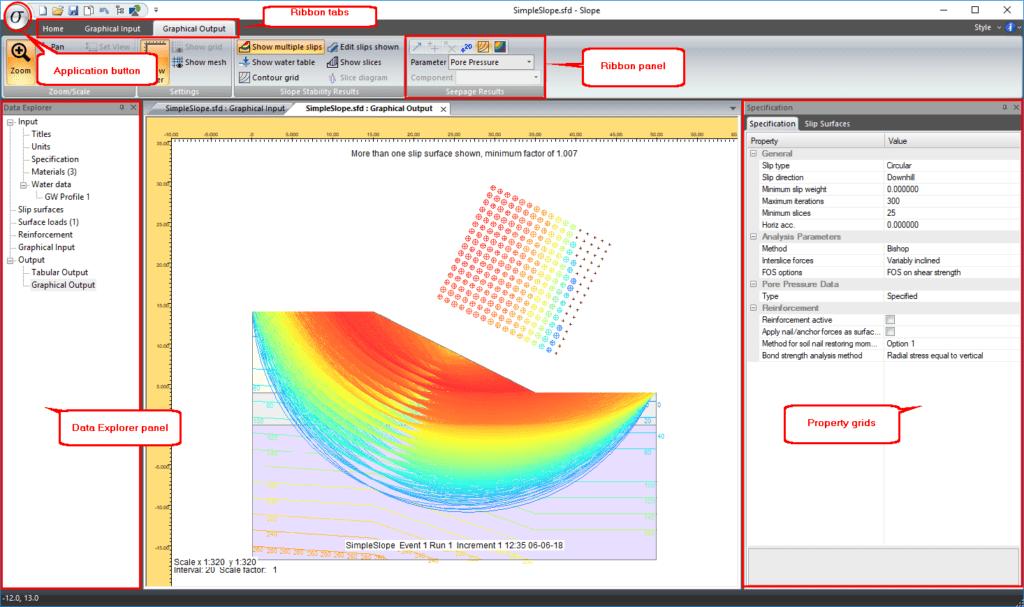Select the Specification properties tab
The height and width of the screenshot is (607, 1024).
(772, 123)
